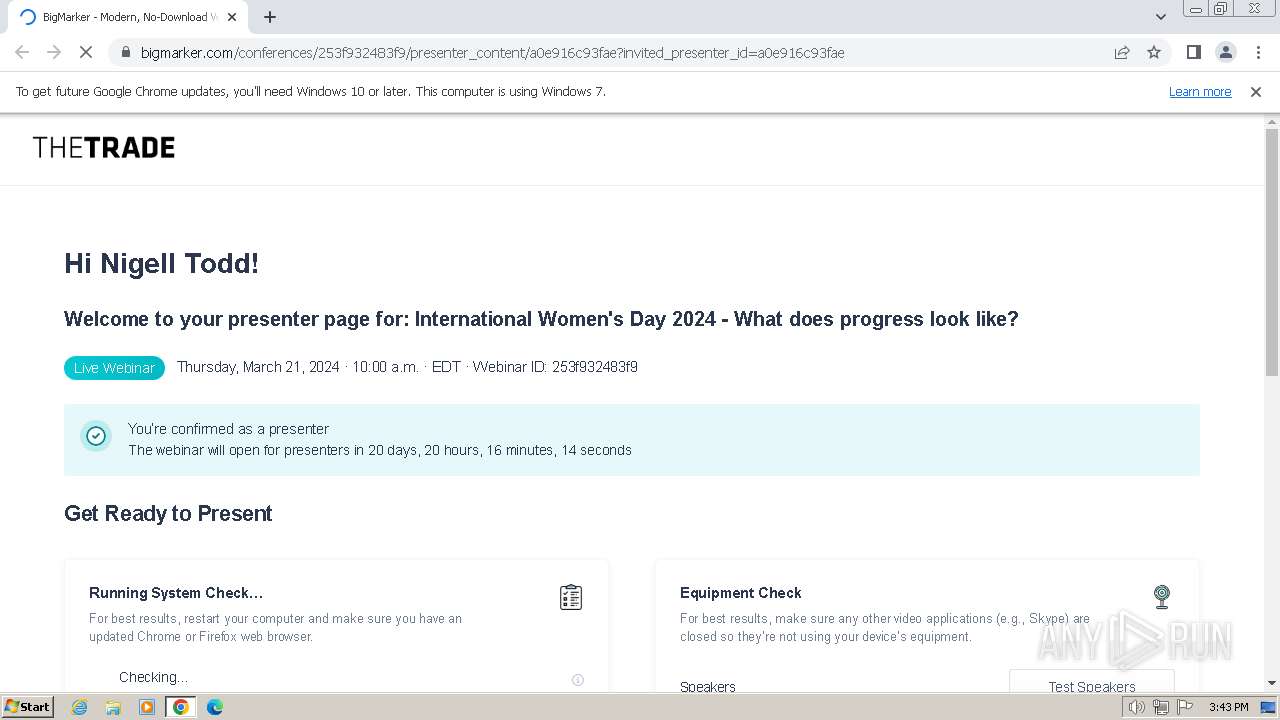
Task: Open the system check clipboard icon
Action: click(571, 597)
